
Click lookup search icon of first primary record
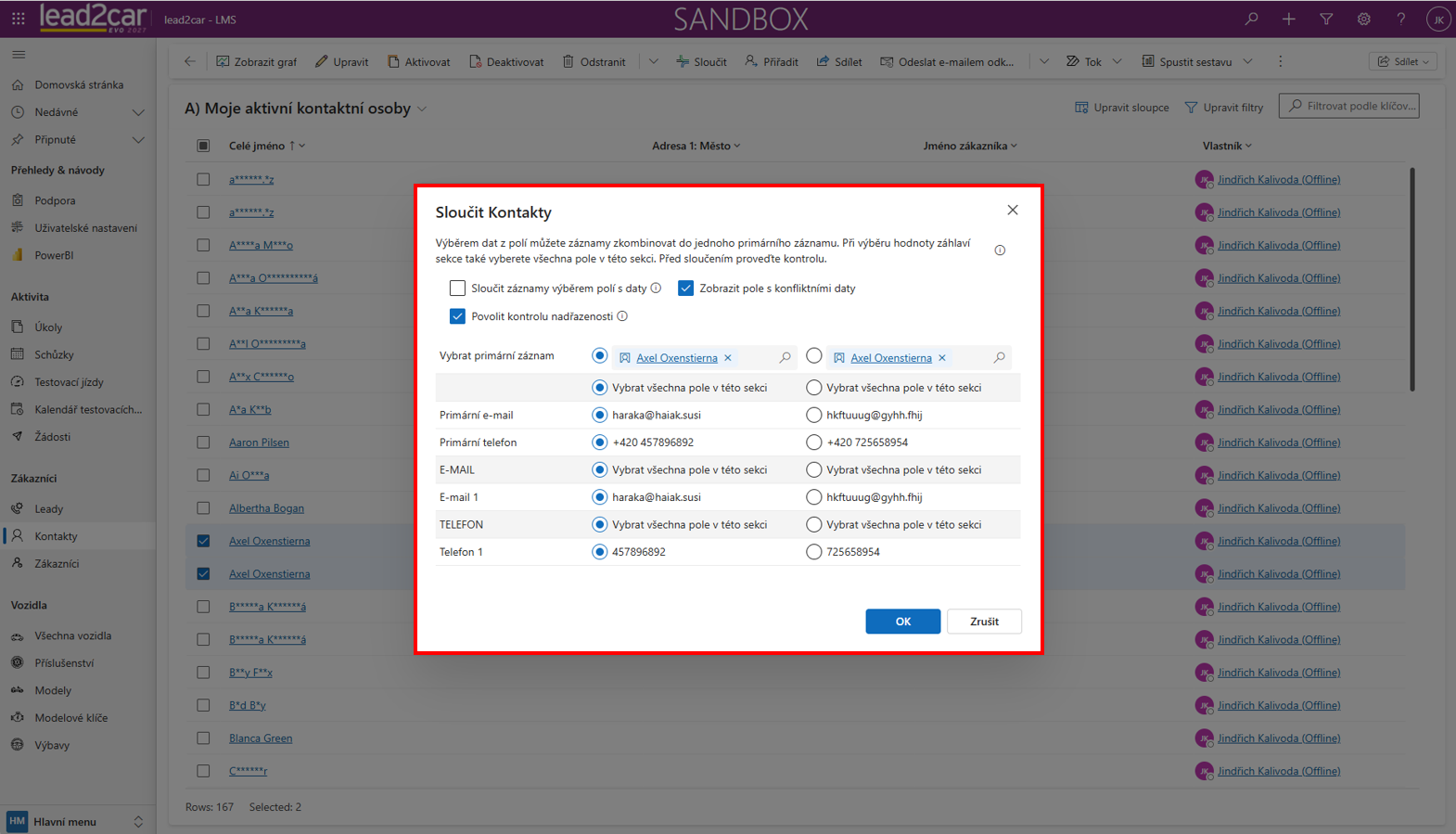[785, 357]
